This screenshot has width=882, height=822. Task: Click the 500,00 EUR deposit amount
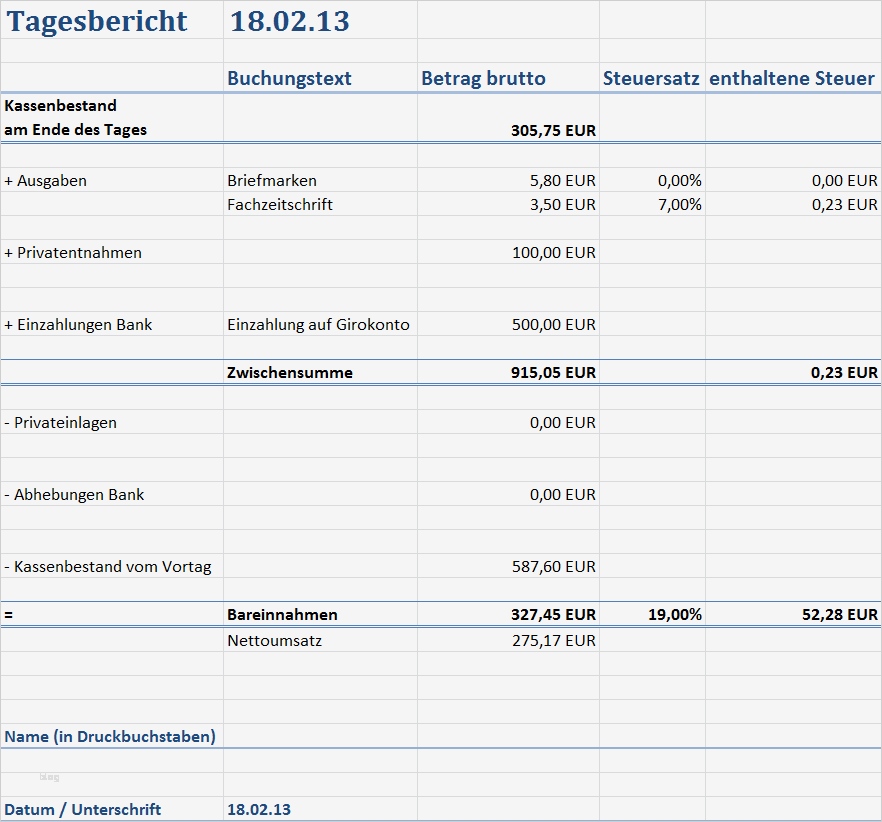coord(558,324)
